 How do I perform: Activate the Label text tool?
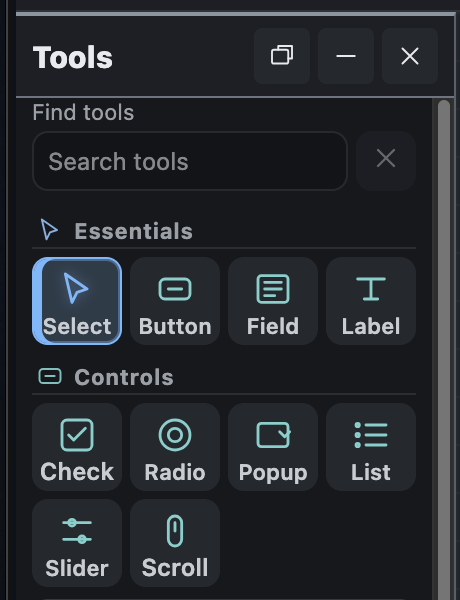point(371,301)
